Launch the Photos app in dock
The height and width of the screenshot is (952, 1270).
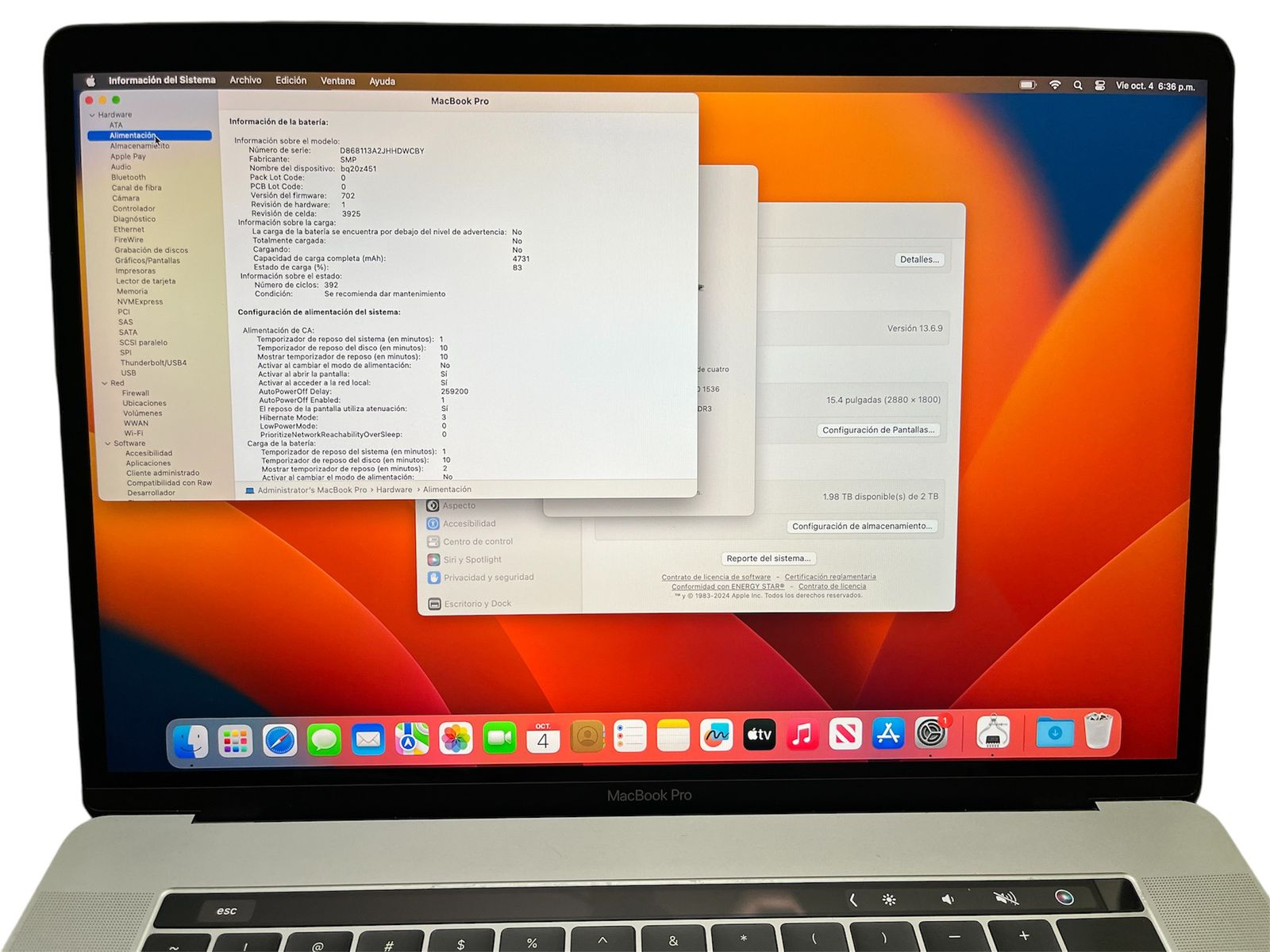click(456, 739)
